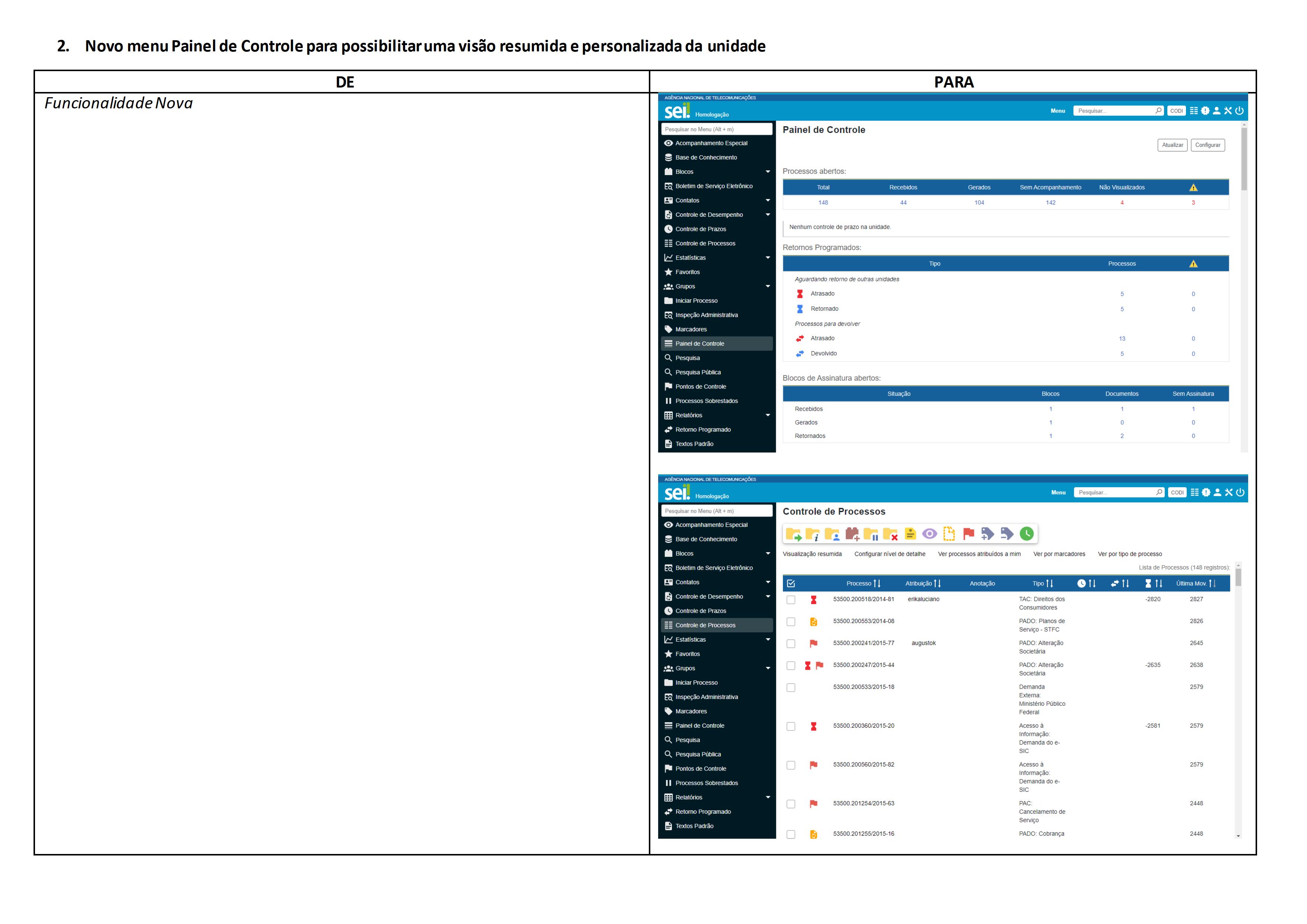Expand Estatísticas submenu in upper sidebar
Screen dimensions: 1307x924
[768, 258]
